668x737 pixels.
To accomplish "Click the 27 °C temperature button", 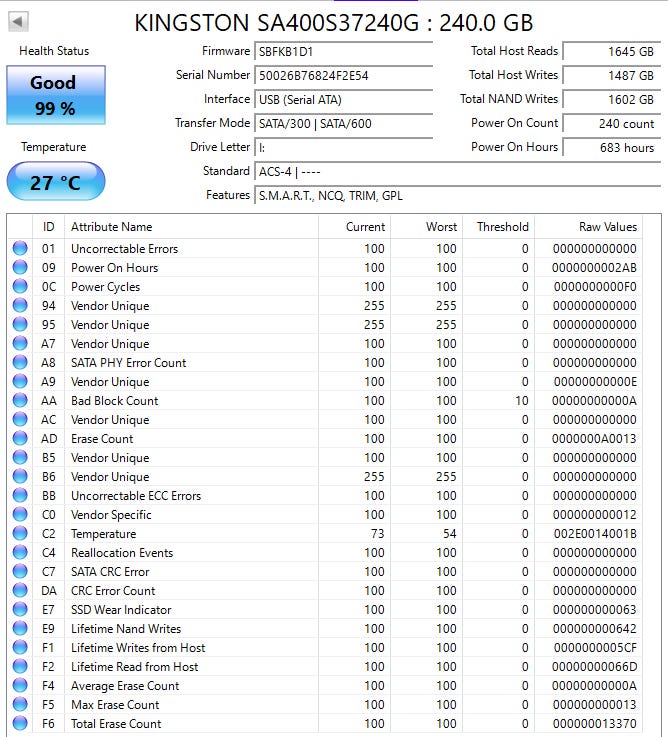I will pos(56,182).
